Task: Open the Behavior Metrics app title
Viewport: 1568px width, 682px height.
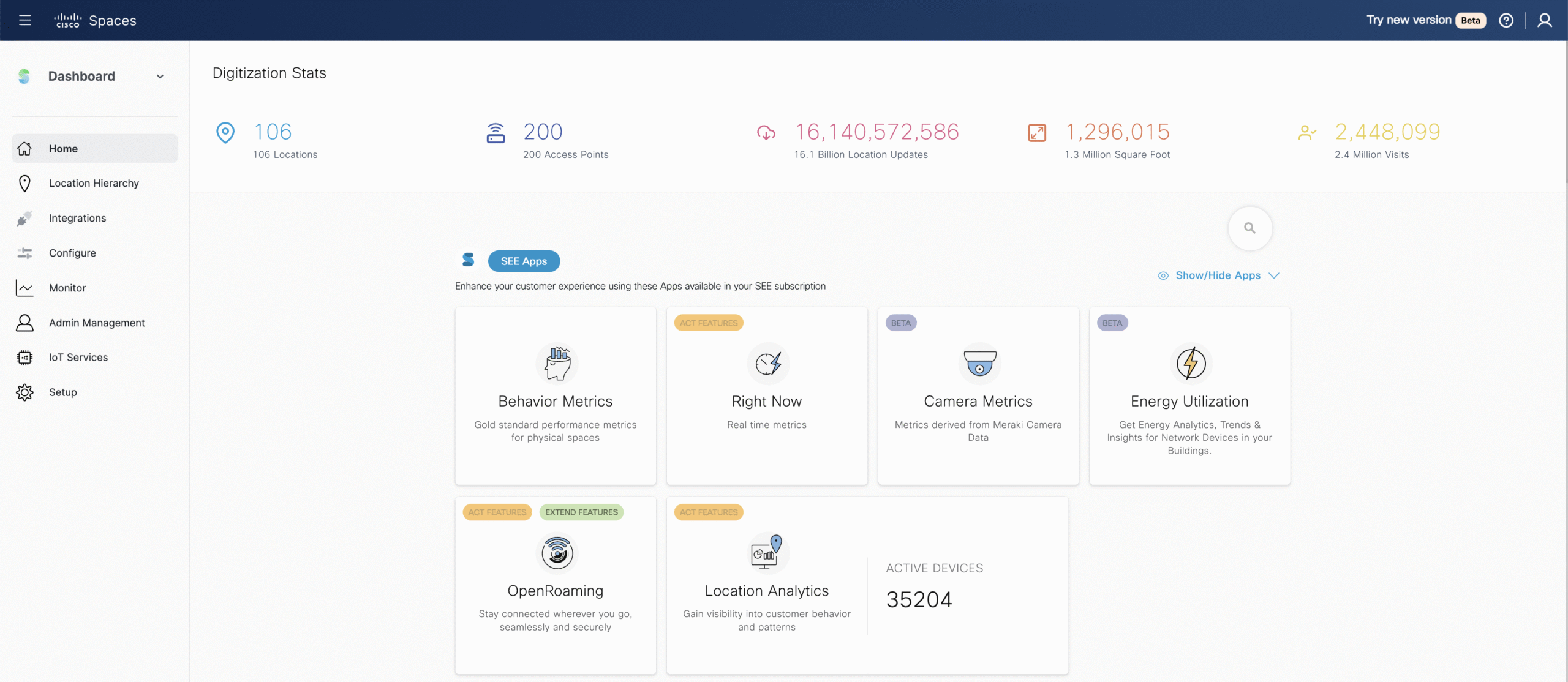Action: pos(556,402)
